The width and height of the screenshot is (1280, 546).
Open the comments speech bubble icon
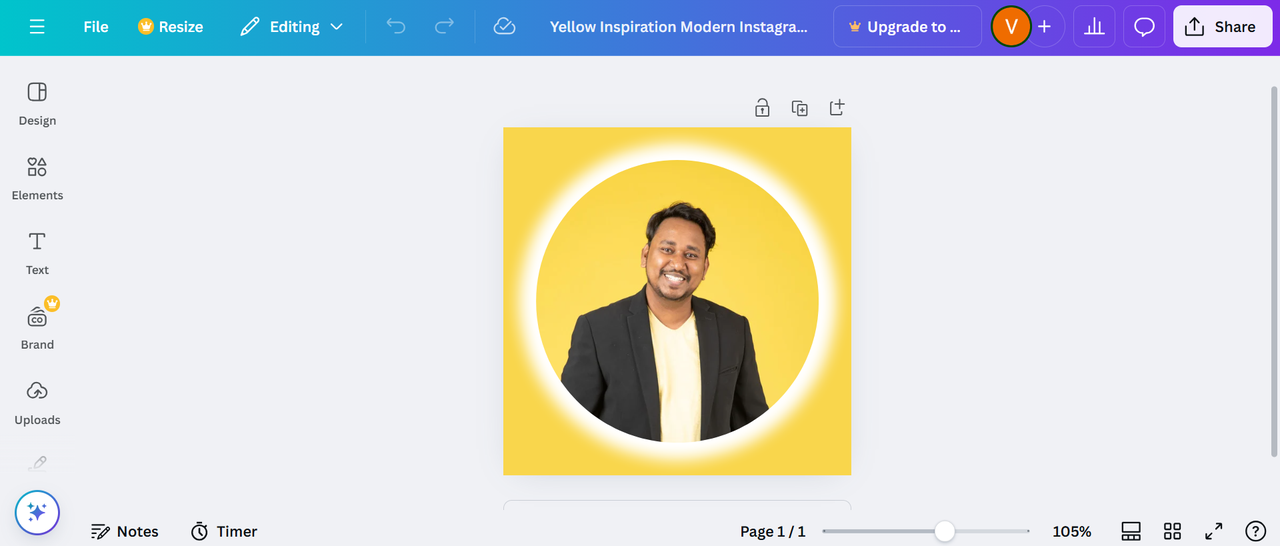tap(1144, 27)
